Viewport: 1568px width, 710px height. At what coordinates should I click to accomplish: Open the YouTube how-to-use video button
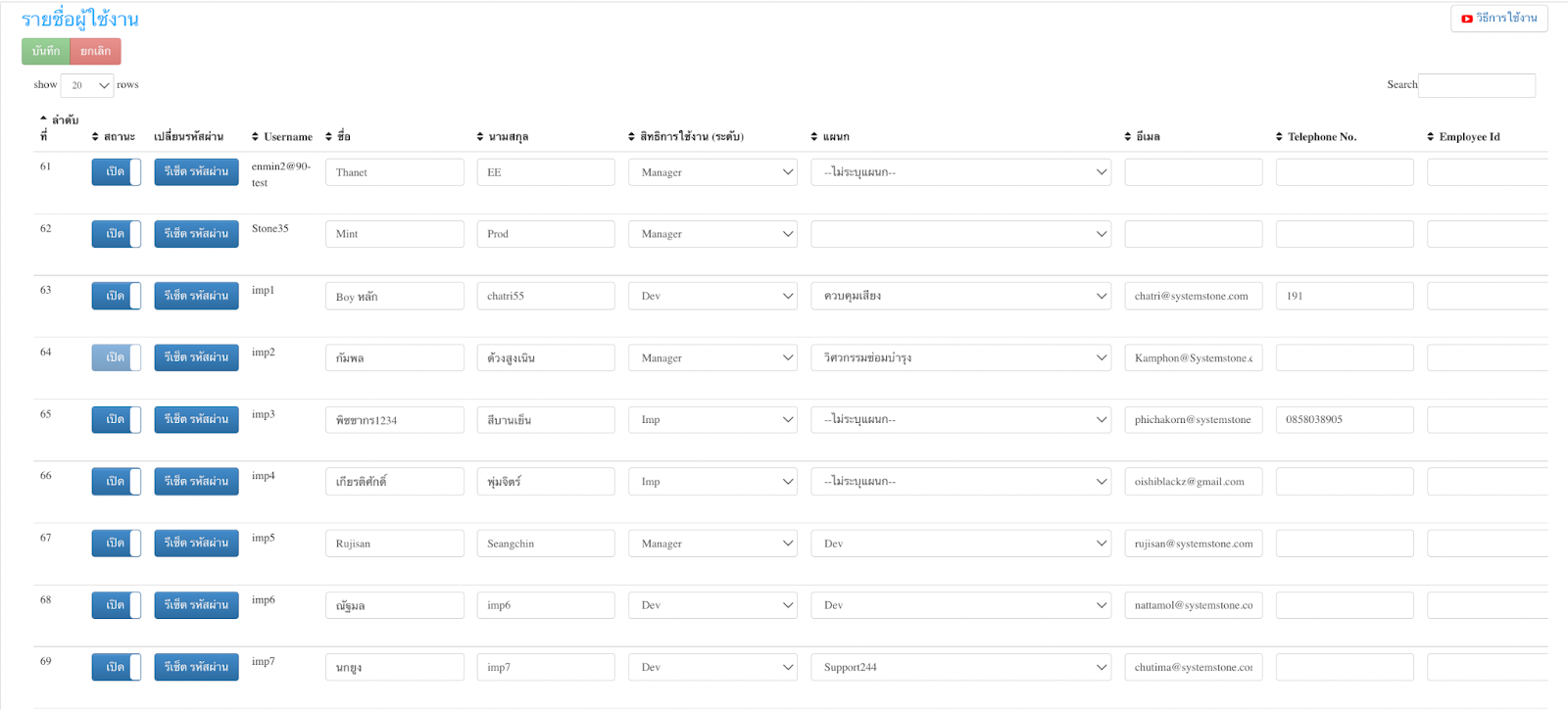[x=1498, y=19]
